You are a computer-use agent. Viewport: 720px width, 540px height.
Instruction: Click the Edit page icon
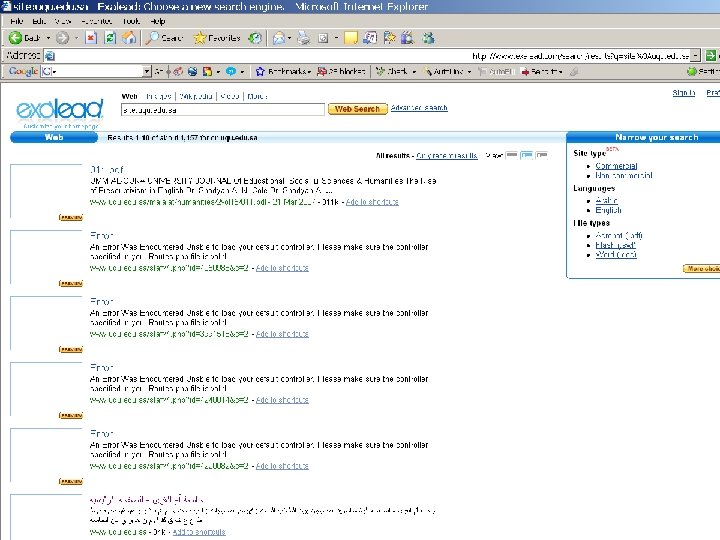[x=323, y=38]
